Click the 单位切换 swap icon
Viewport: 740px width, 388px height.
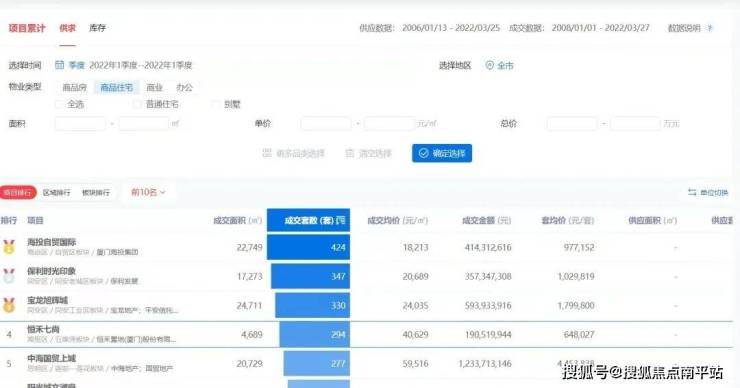[x=692, y=192]
